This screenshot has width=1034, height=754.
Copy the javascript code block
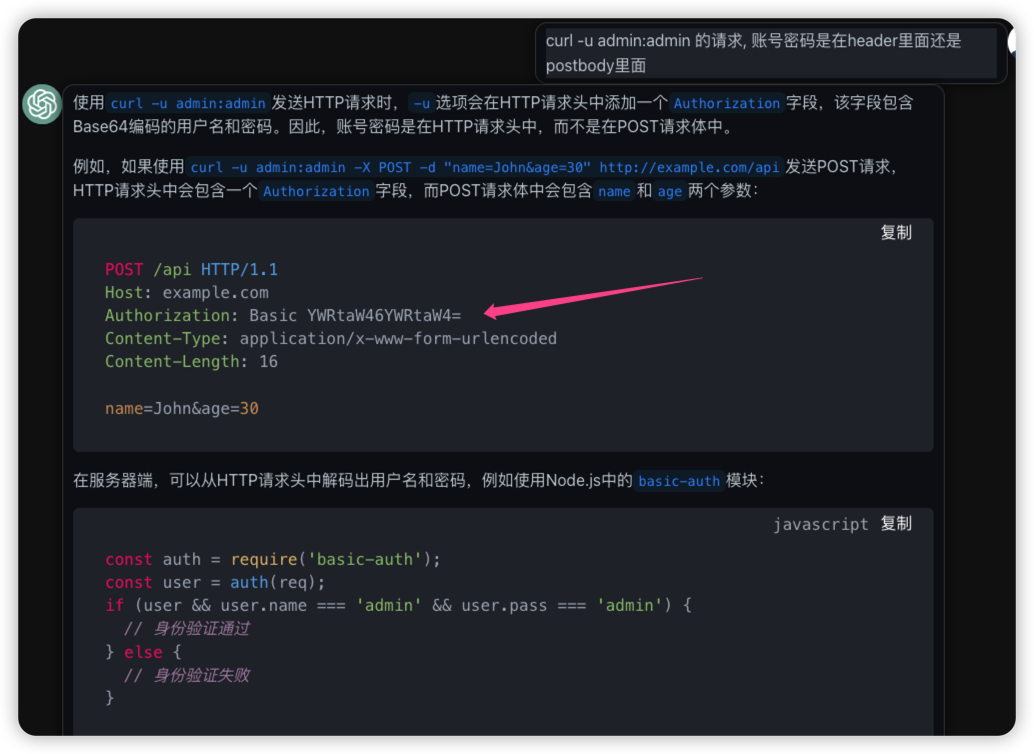pyautogui.click(x=895, y=524)
